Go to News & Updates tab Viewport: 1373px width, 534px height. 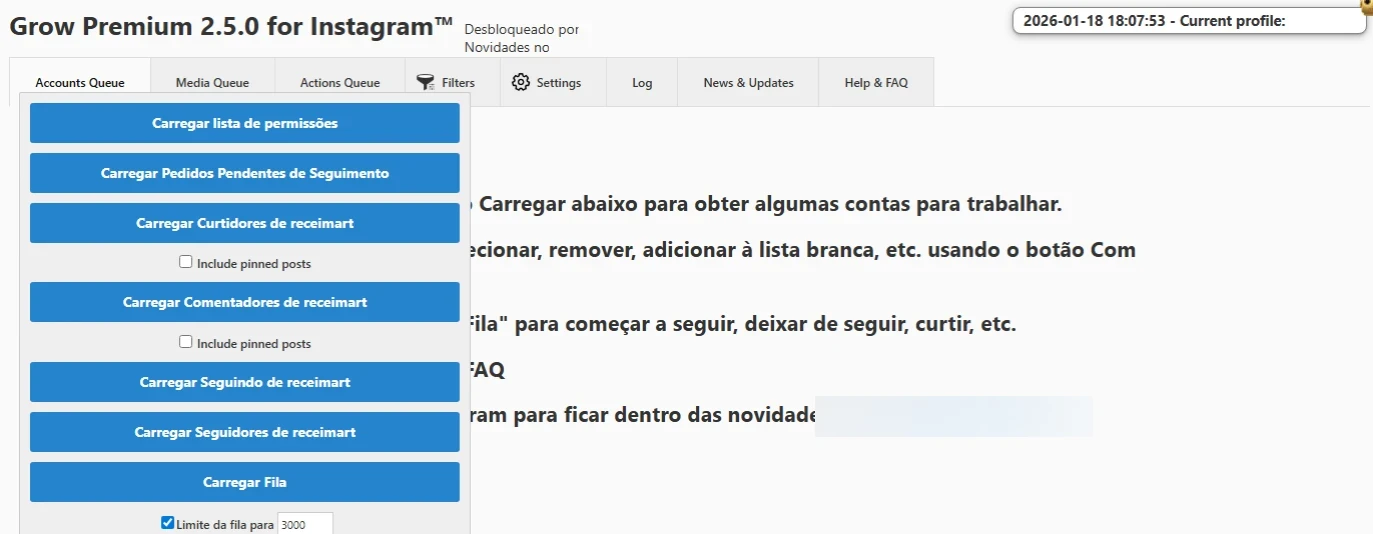click(x=748, y=83)
